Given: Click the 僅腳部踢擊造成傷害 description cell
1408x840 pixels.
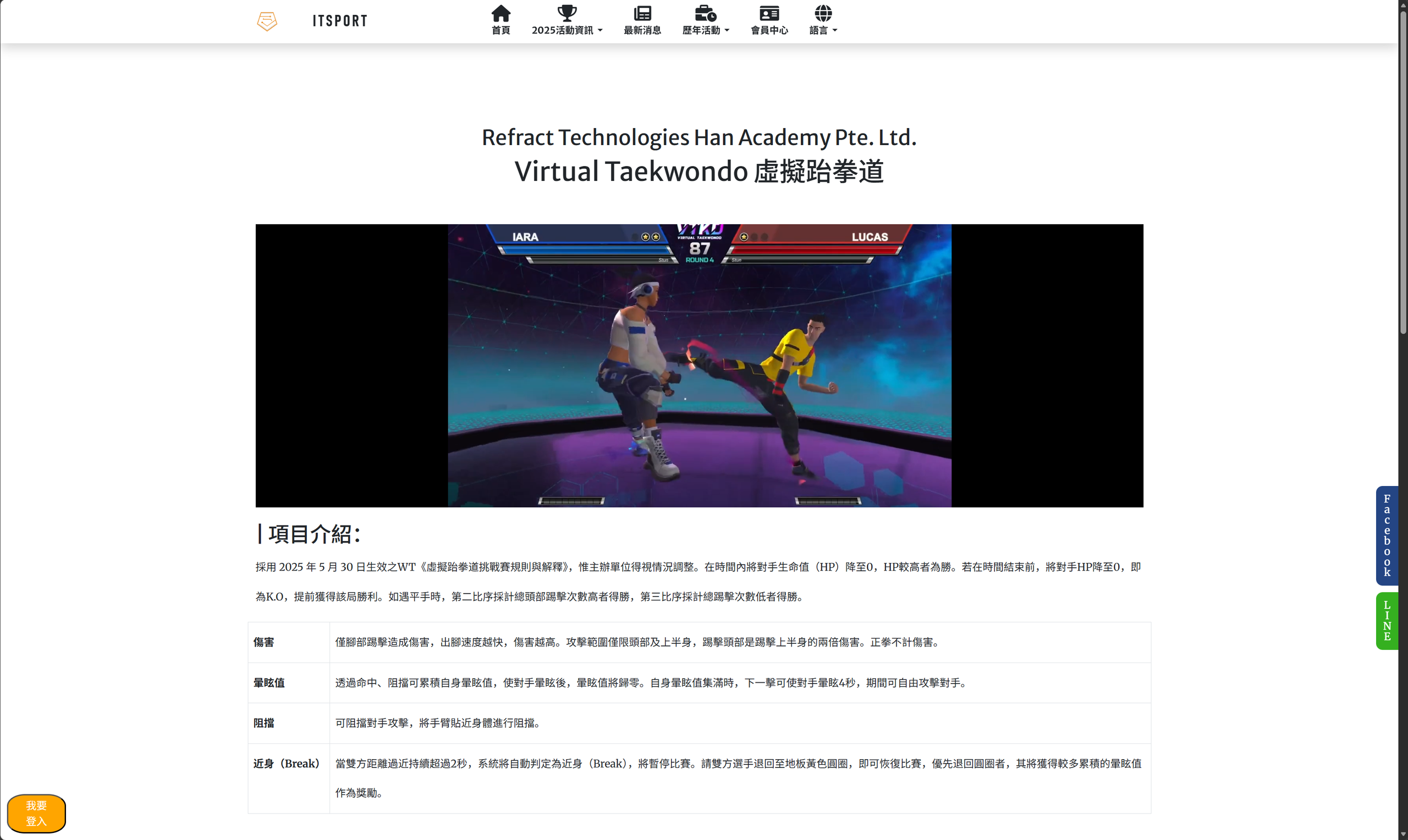Looking at the screenshot, I should 740,642.
